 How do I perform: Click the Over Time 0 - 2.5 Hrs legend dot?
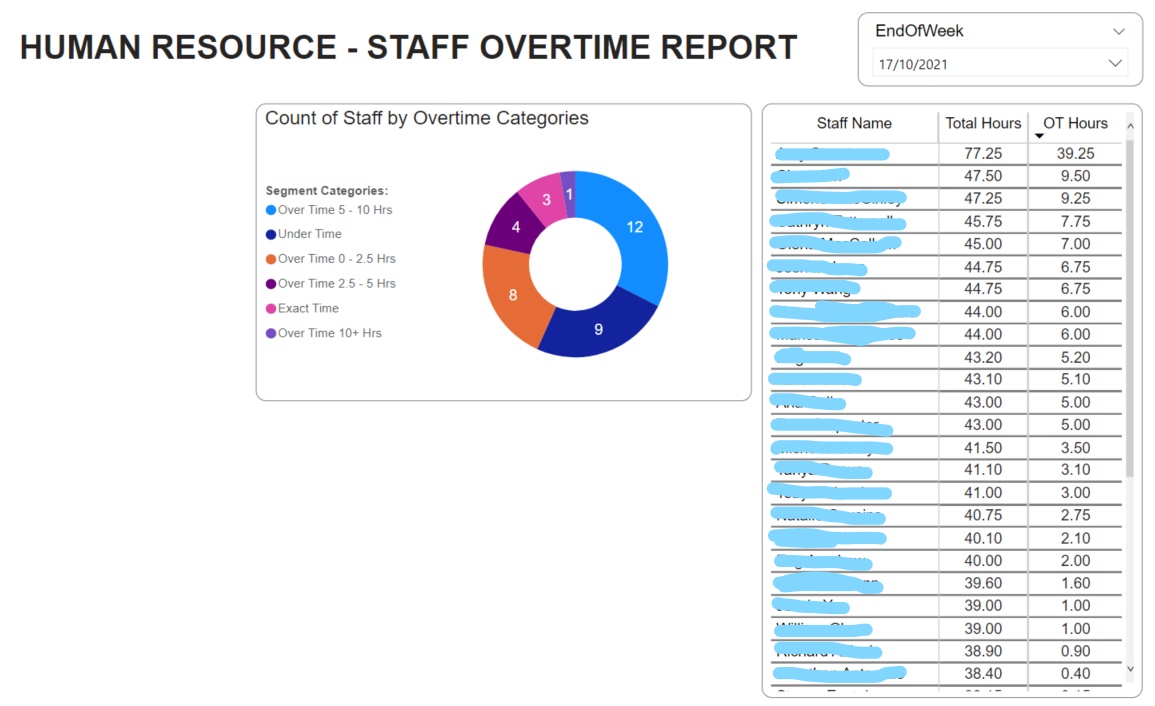(x=271, y=259)
